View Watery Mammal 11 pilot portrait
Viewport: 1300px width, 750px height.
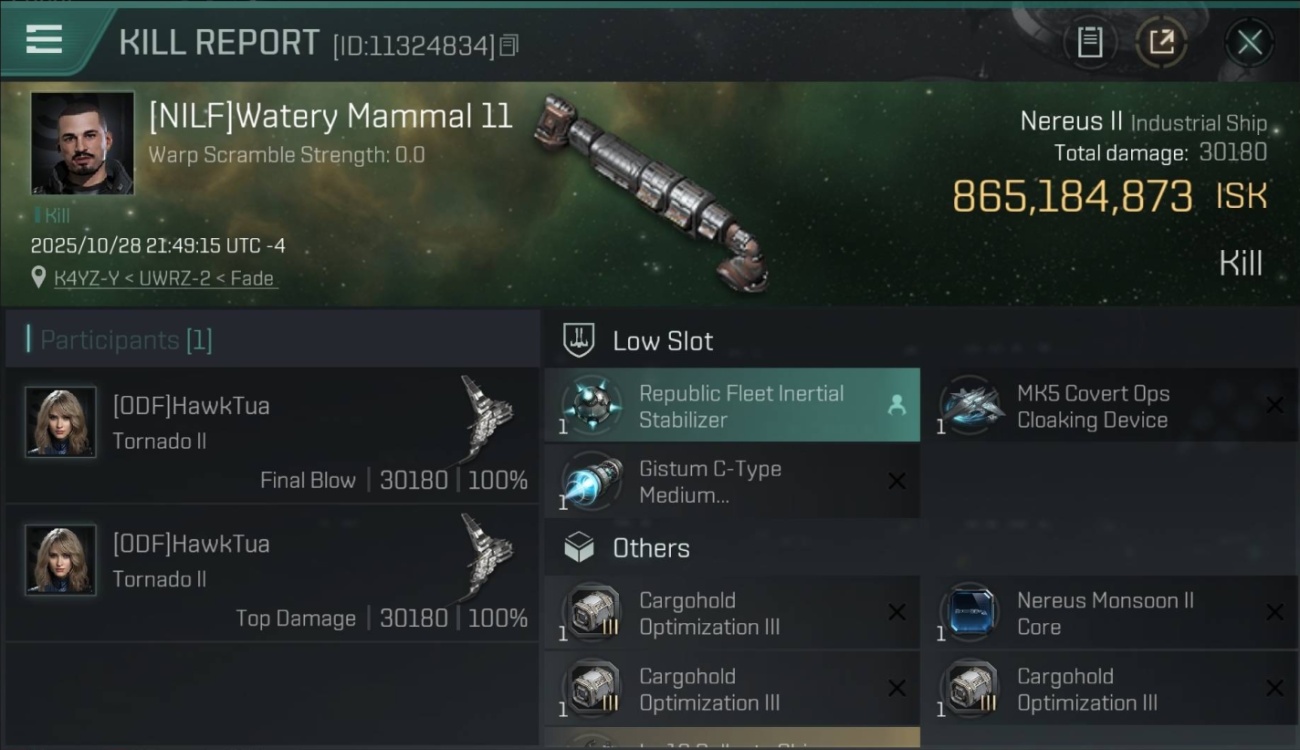[x=82, y=143]
